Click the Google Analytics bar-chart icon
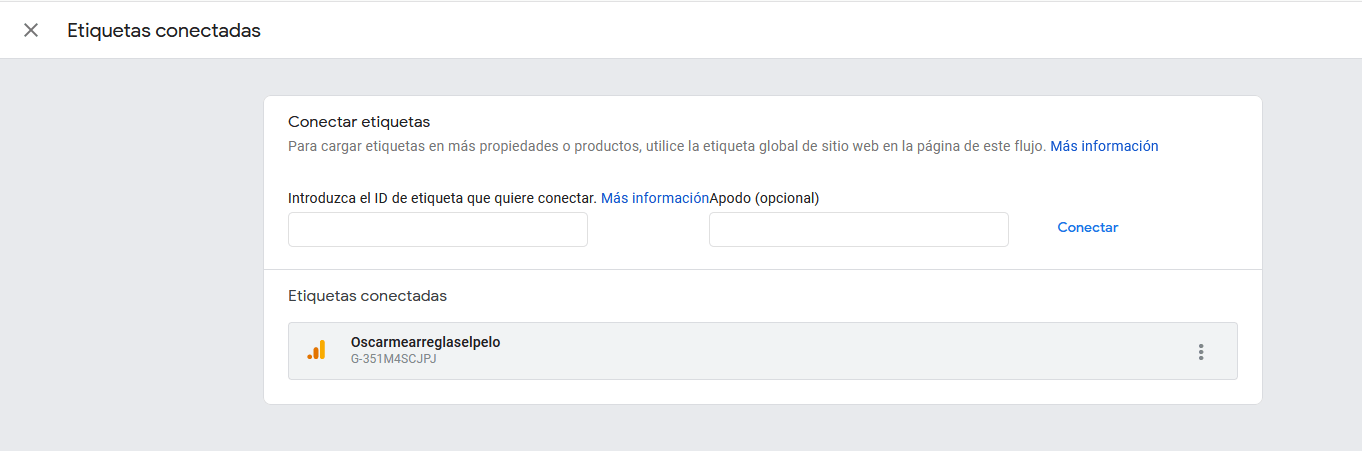1362x451 pixels. tap(316, 351)
